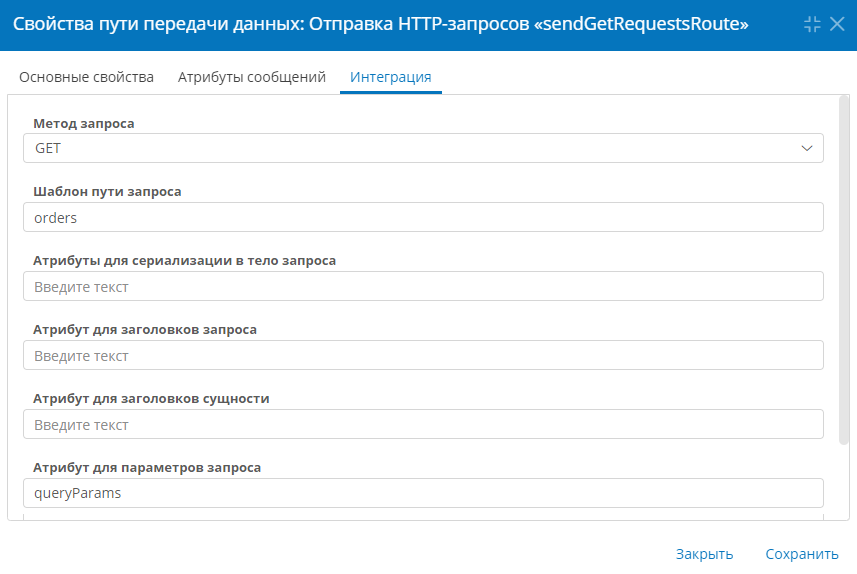Switch to the Основные свойства tab
This screenshot has height=574, width=857.
86,77
